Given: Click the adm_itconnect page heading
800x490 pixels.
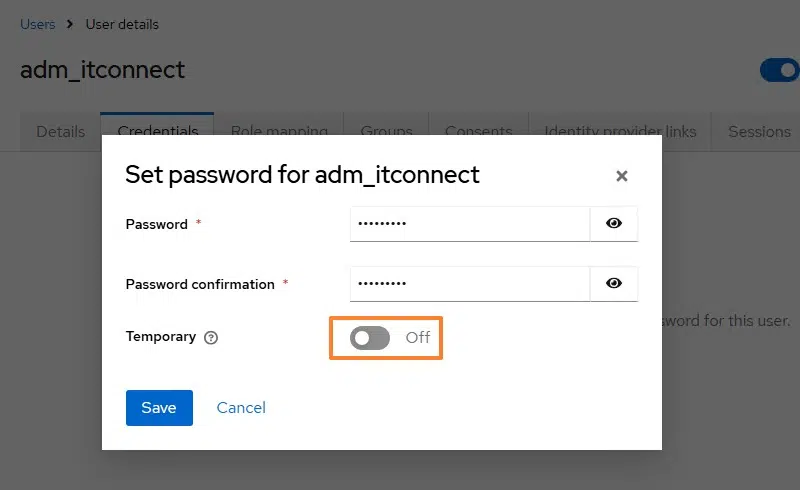Looking at the screenshot, I should point(102,70).
